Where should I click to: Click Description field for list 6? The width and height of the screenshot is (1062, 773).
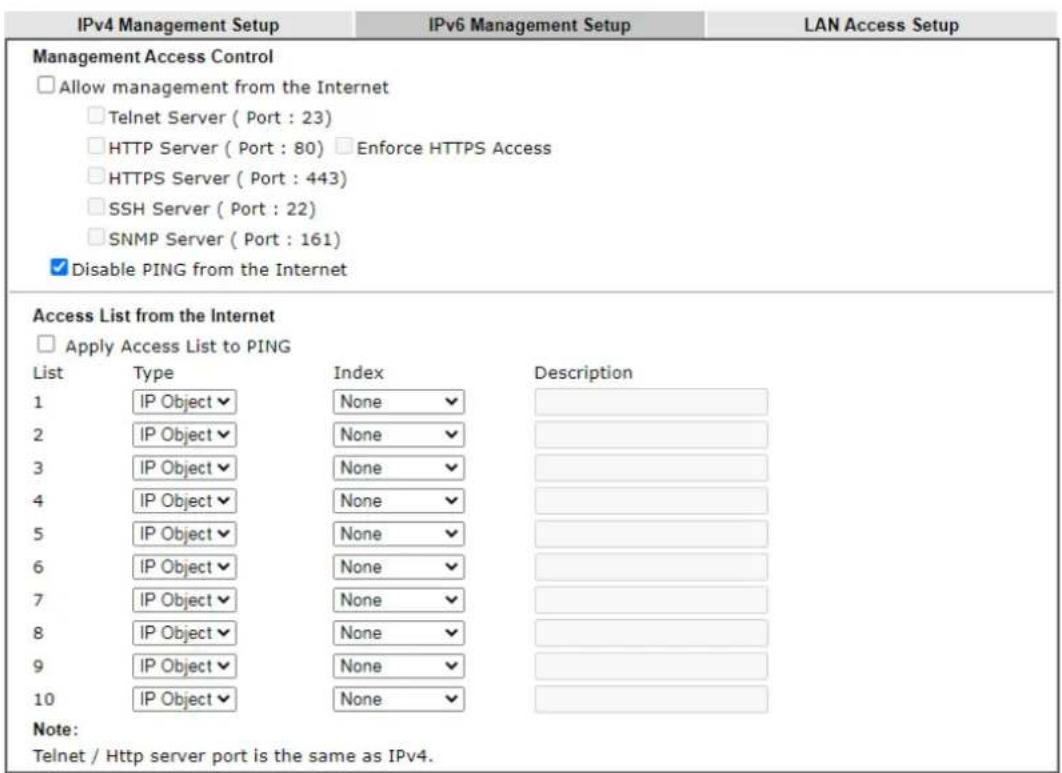[x=651, y=567]
